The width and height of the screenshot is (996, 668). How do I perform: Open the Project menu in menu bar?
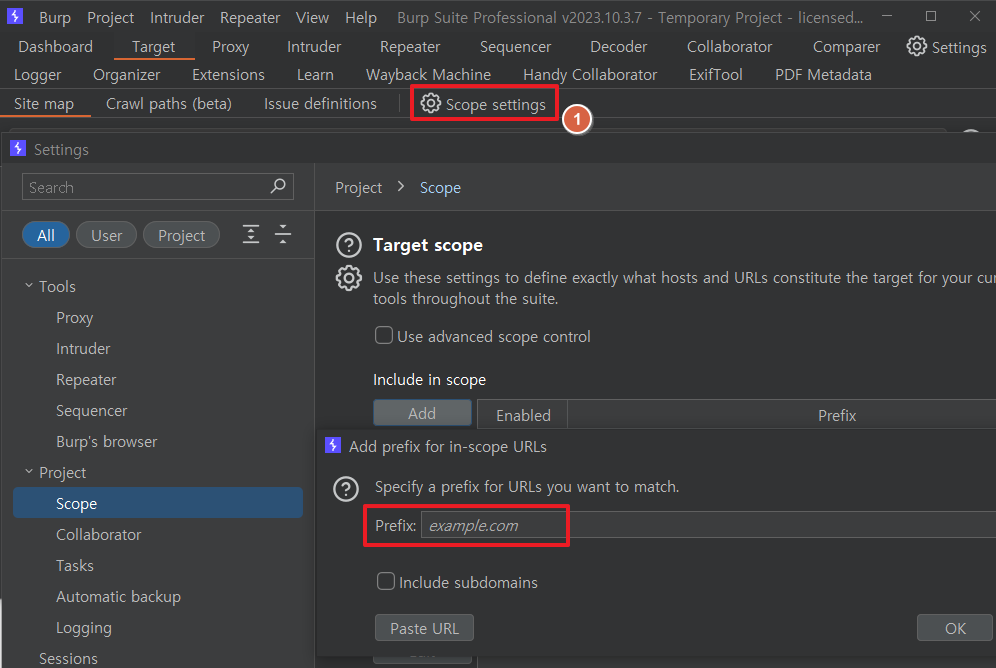pos(111,18)
